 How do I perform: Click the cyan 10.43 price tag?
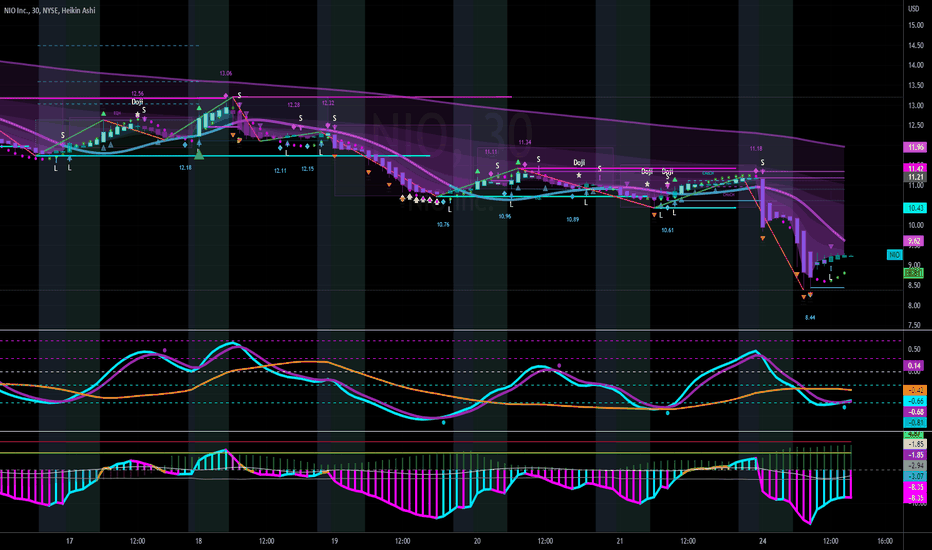pyautogui.click(x=915, y=208)
